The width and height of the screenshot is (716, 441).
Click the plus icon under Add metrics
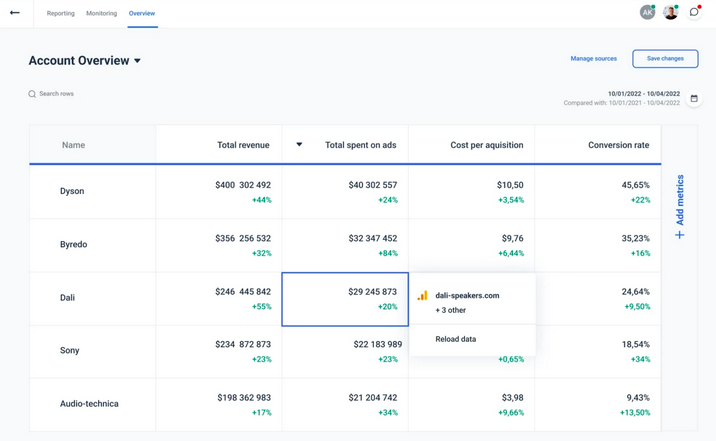[679, 235]
